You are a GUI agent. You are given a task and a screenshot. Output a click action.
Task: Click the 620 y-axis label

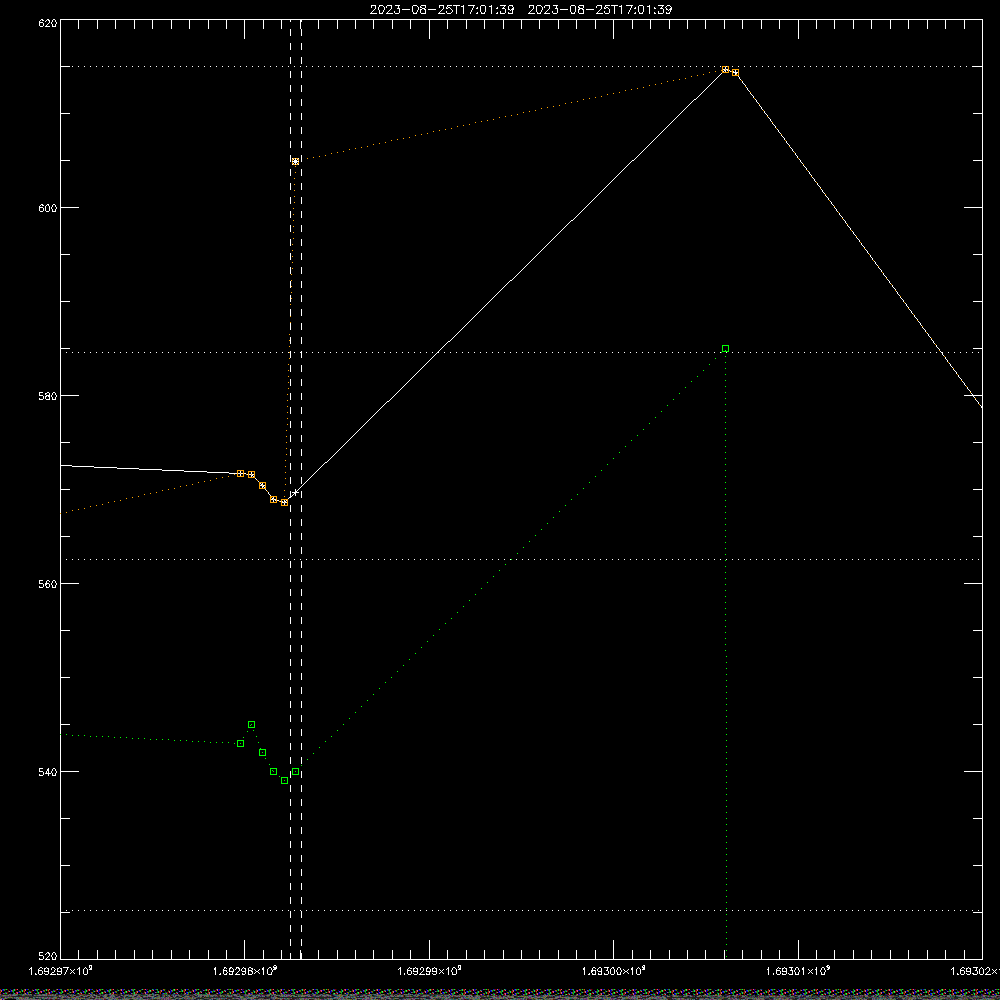(x=48, y=23)
